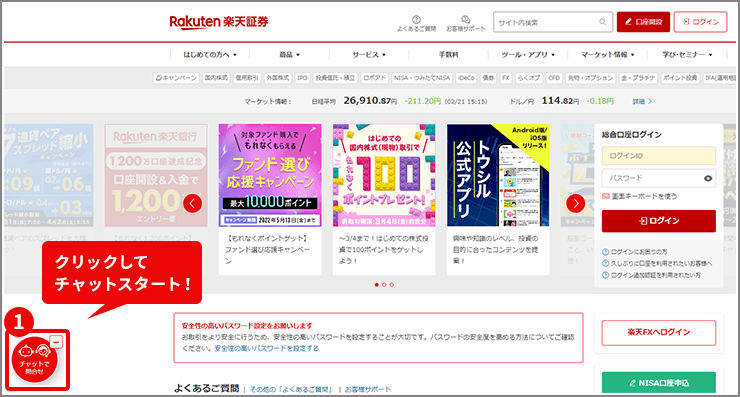Viewport: 740px width, 397px height.
Task: Expand the 商品 menu
Action: tap(289, 55)
